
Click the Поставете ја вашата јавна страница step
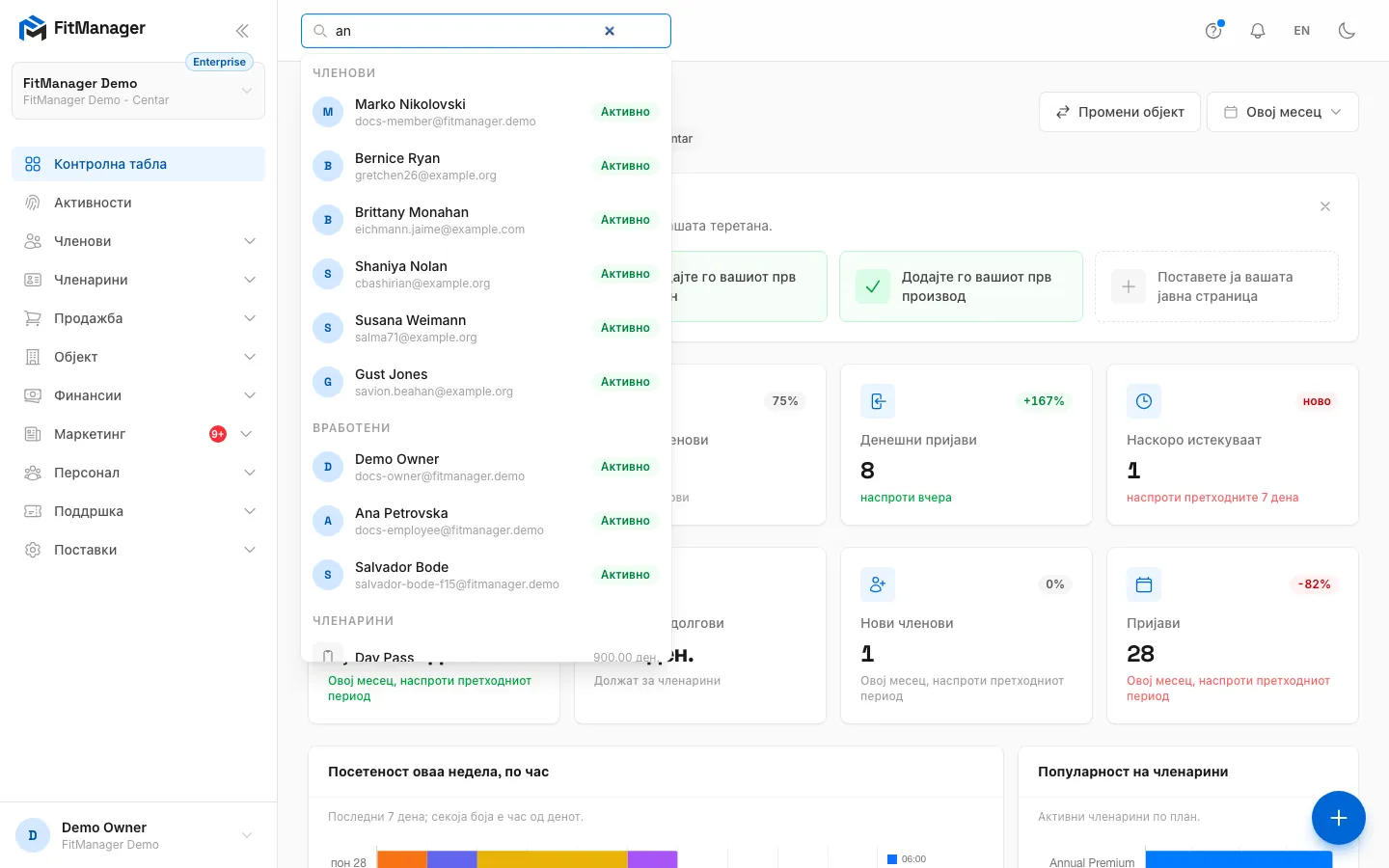coord(1216,286)
